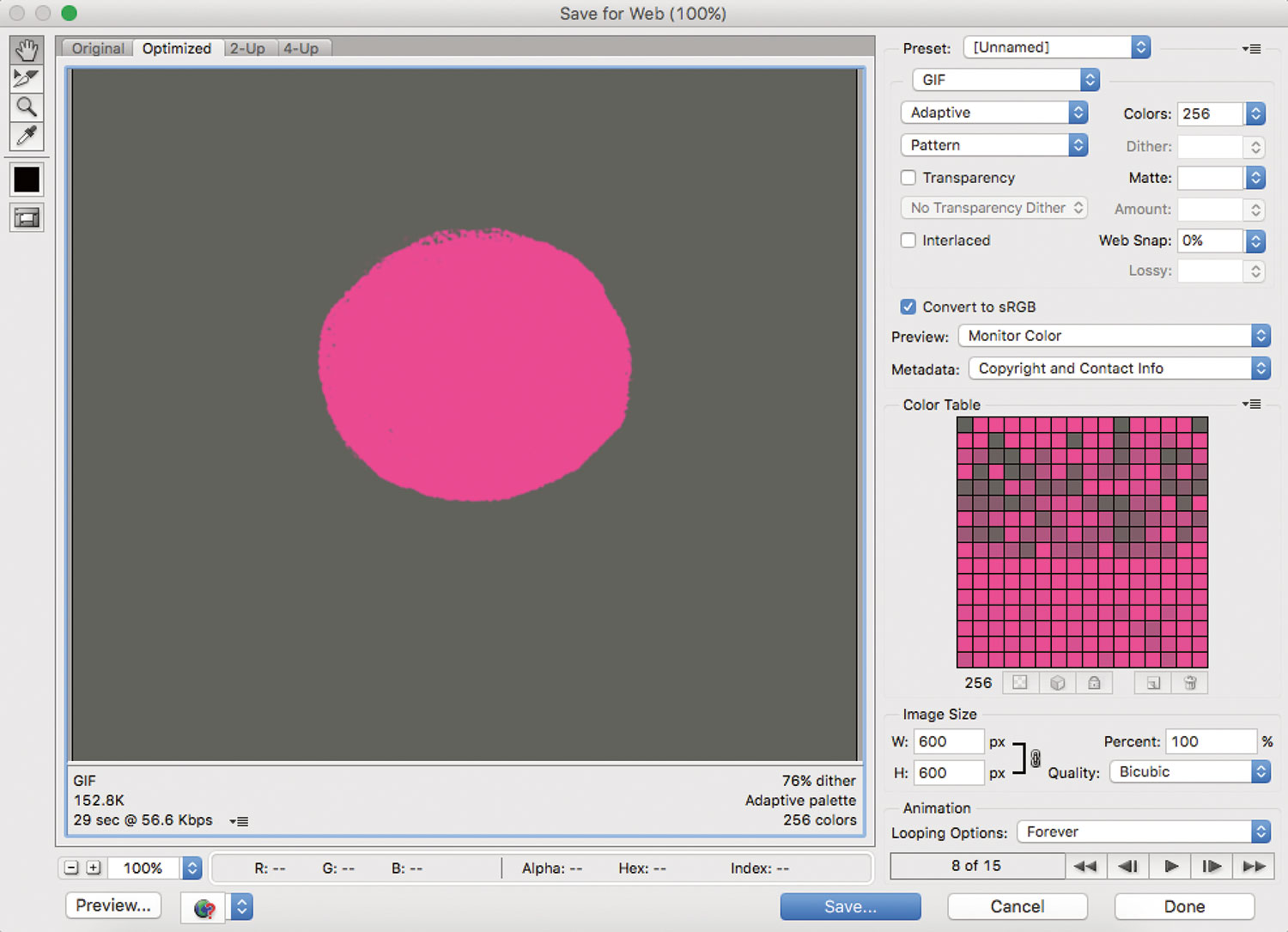The image size is (1288, 932).
Task: Map selected colors to transparent icon
Action: coord(1020,683)
